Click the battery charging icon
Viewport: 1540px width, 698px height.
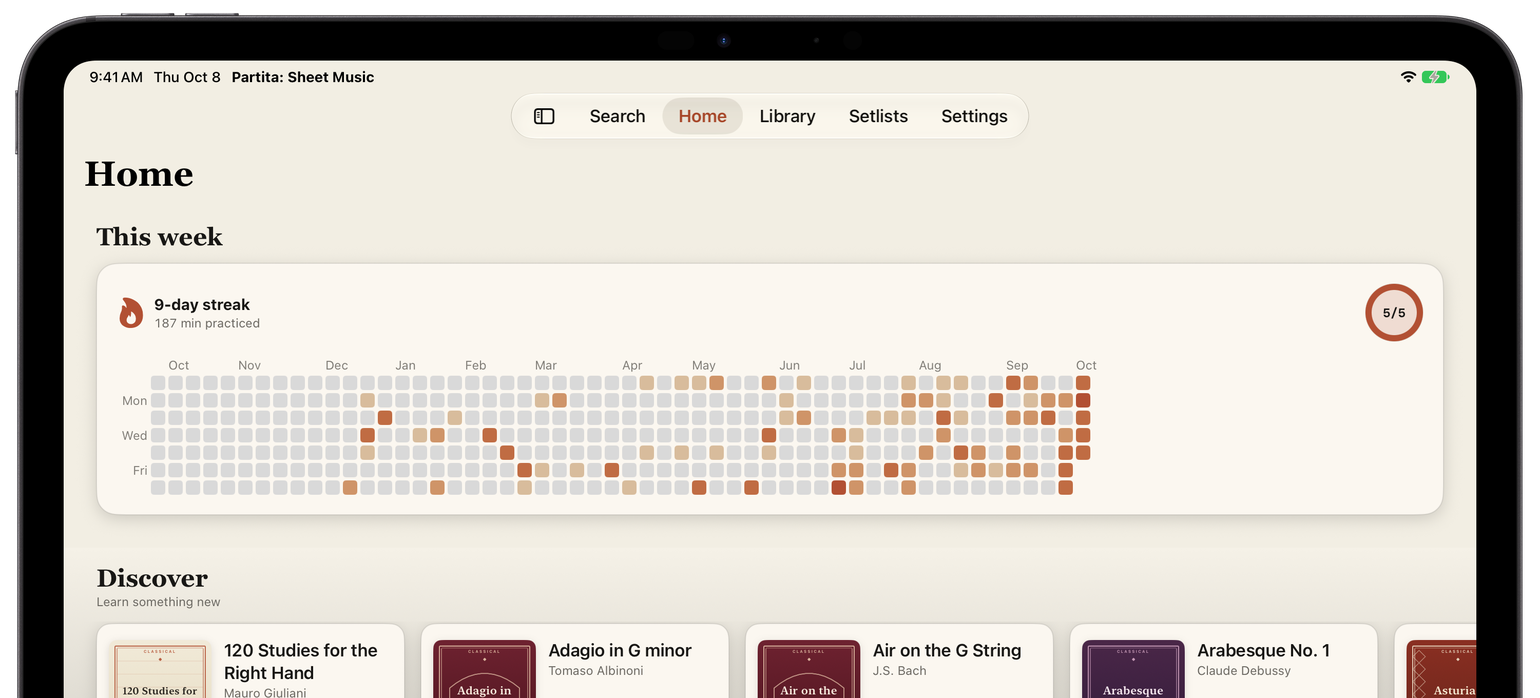1436,77
